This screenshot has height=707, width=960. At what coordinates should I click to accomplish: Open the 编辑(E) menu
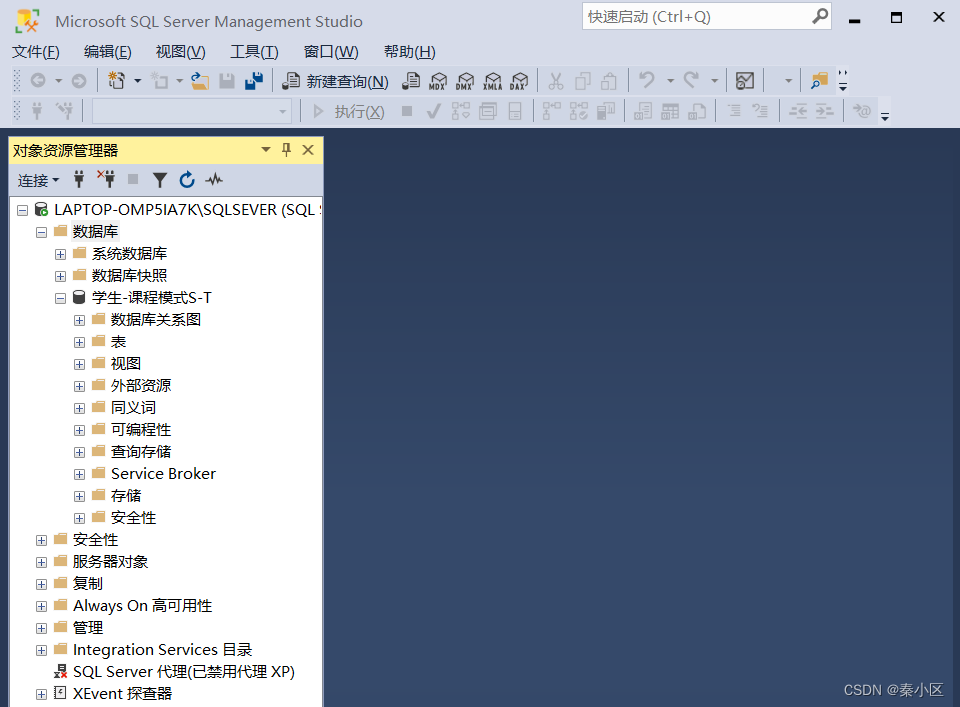(108, 52)
